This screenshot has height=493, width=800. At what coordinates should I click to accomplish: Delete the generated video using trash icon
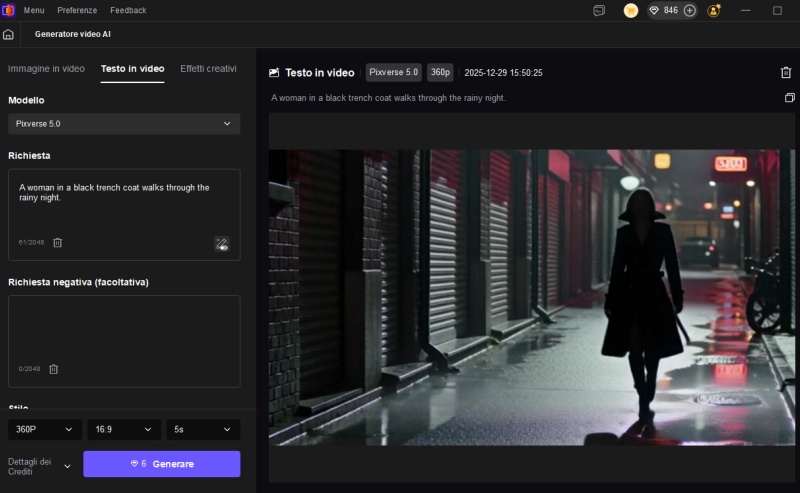click(786, 72)
